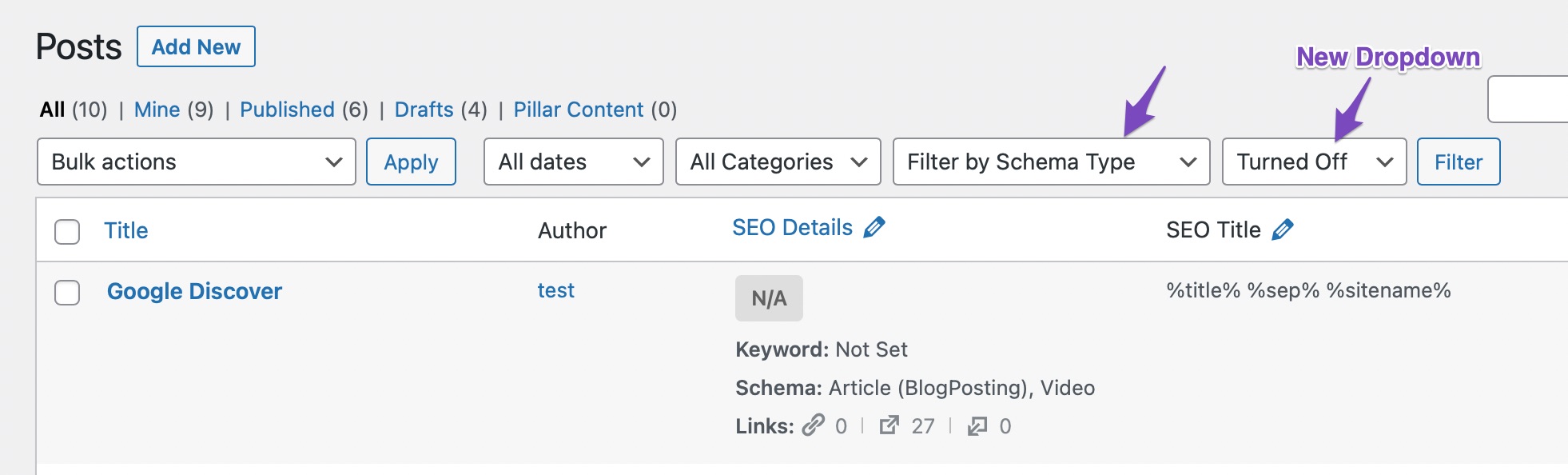
Task: Open the All dates dropdown
Action: click(x=574, y=162)
